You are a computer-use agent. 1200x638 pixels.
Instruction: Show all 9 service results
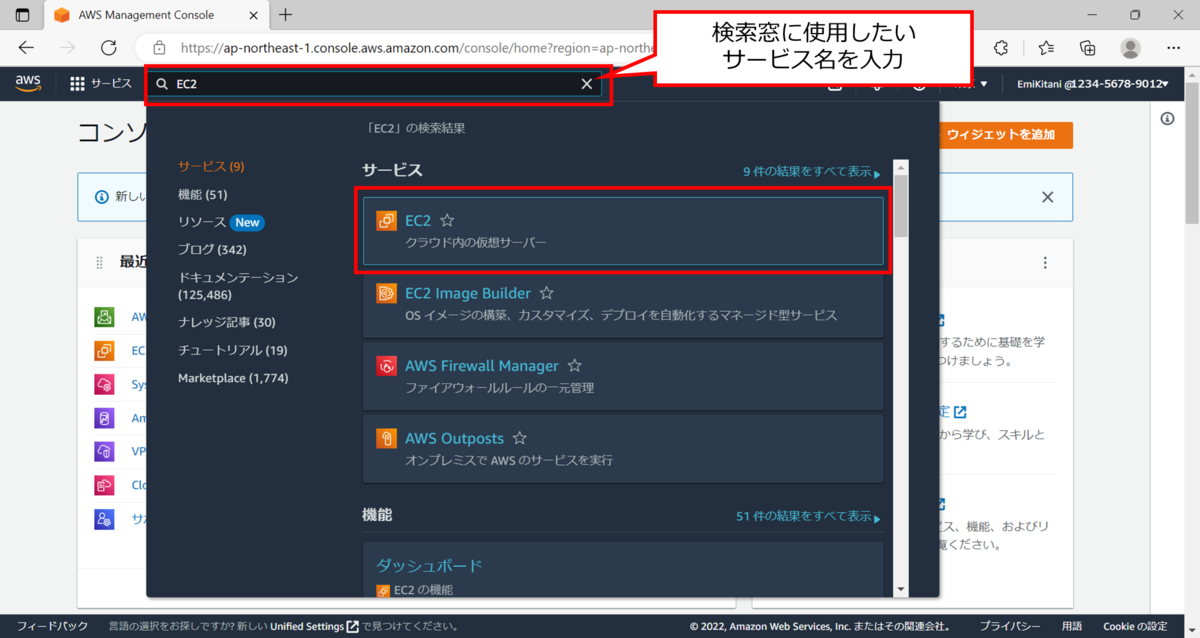(811, 172)
